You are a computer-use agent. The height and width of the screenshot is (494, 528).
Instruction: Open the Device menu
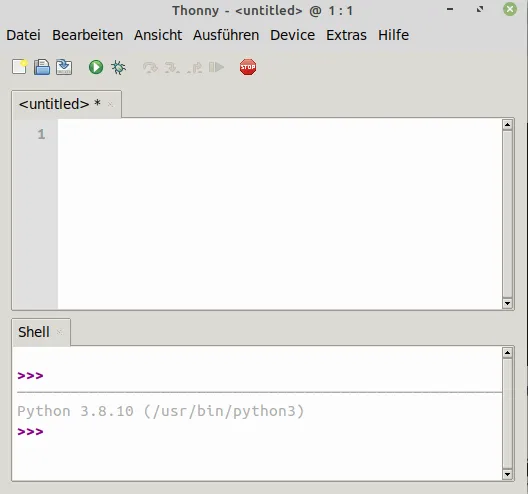[292, 35]
